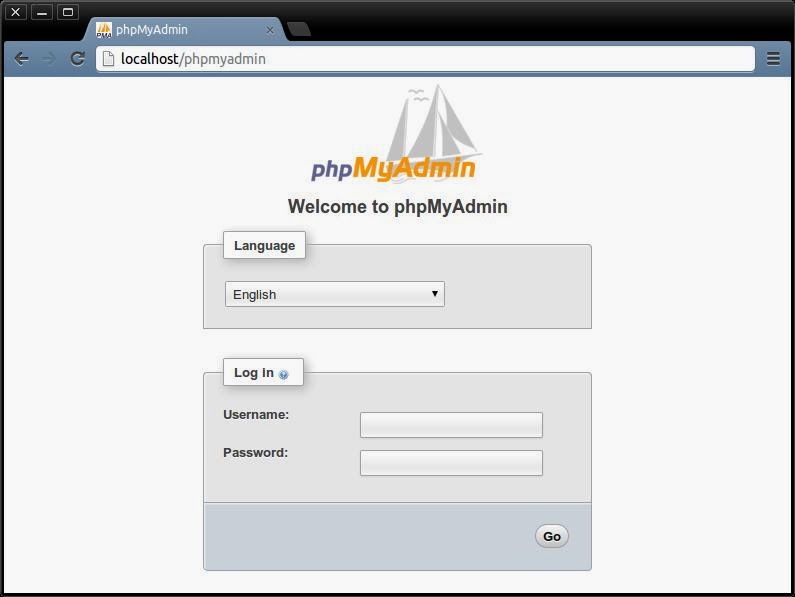The image size is (795, 597).
Task: Click the phpMyAdmin sailboat logo
Action: (394, 134)
